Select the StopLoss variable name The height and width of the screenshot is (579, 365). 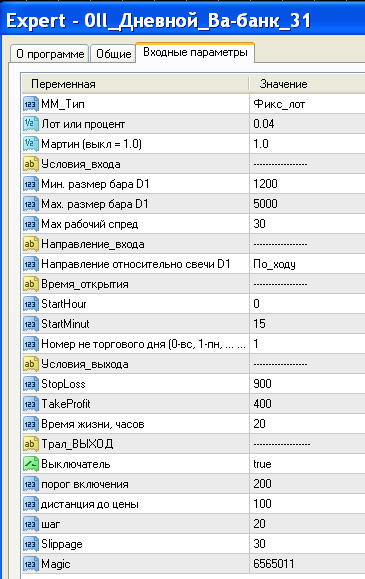click(x=63, y=384)
